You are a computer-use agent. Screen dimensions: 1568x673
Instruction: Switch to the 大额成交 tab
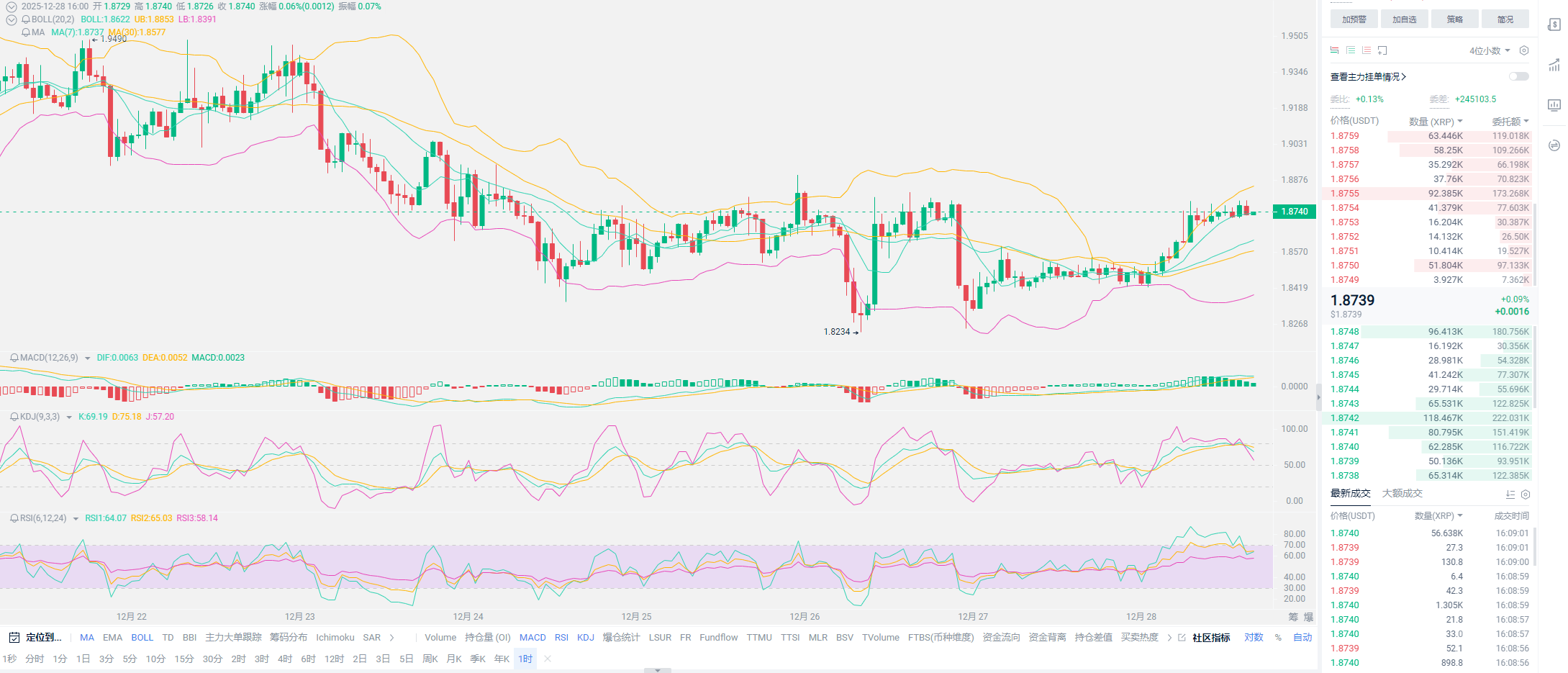(x=1402, y=494)
